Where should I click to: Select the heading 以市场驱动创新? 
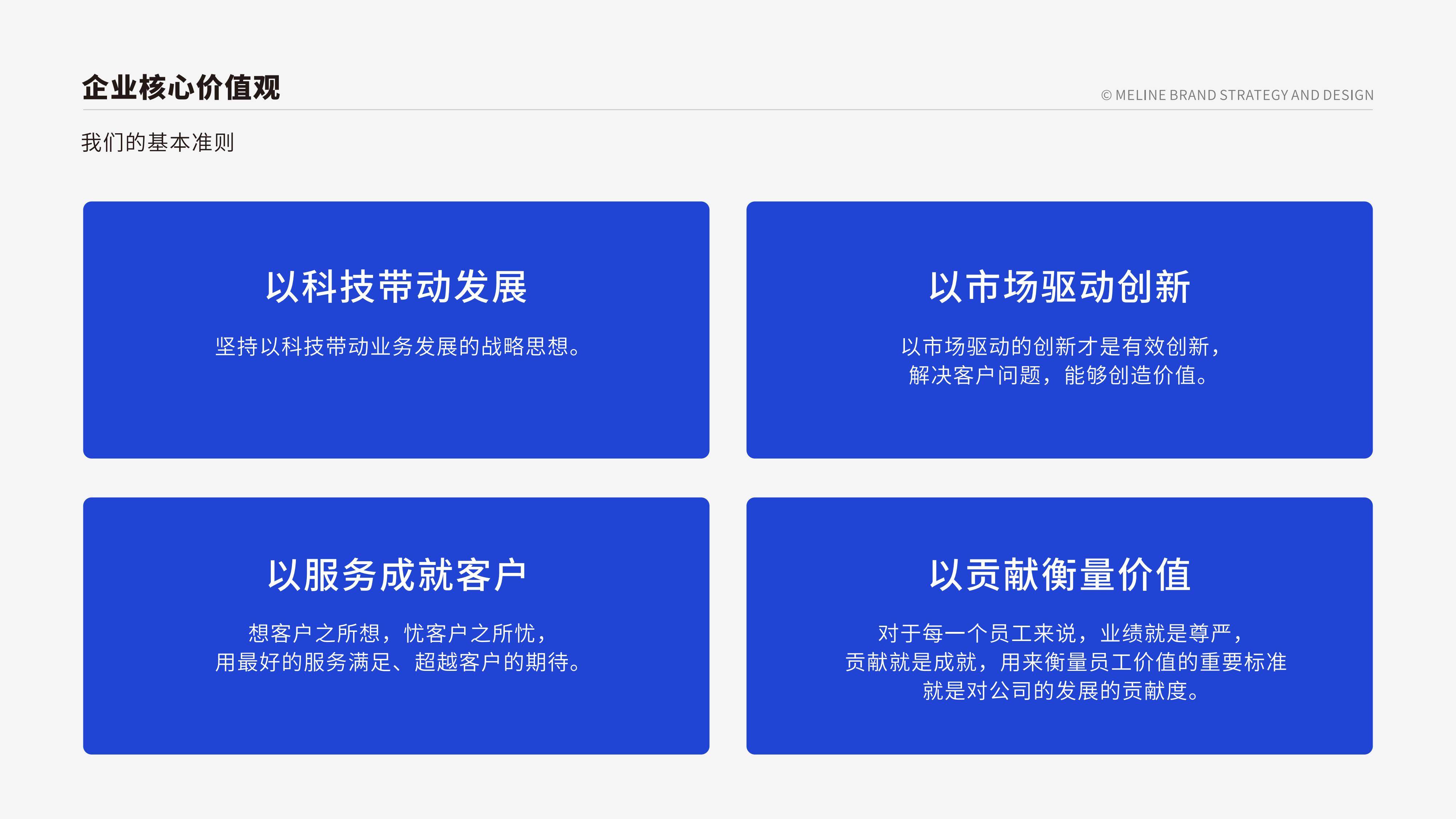1060,286
